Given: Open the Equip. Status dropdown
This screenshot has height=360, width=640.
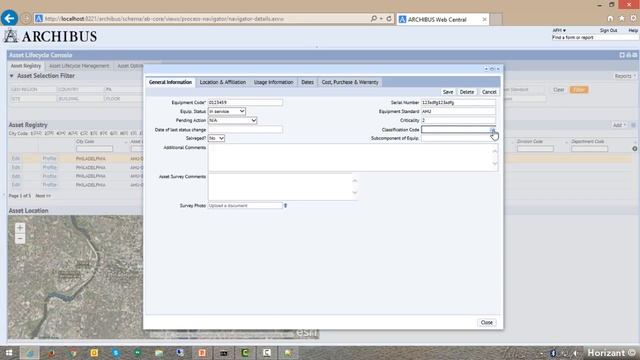Looking at the screenshot, I should 227,111.
